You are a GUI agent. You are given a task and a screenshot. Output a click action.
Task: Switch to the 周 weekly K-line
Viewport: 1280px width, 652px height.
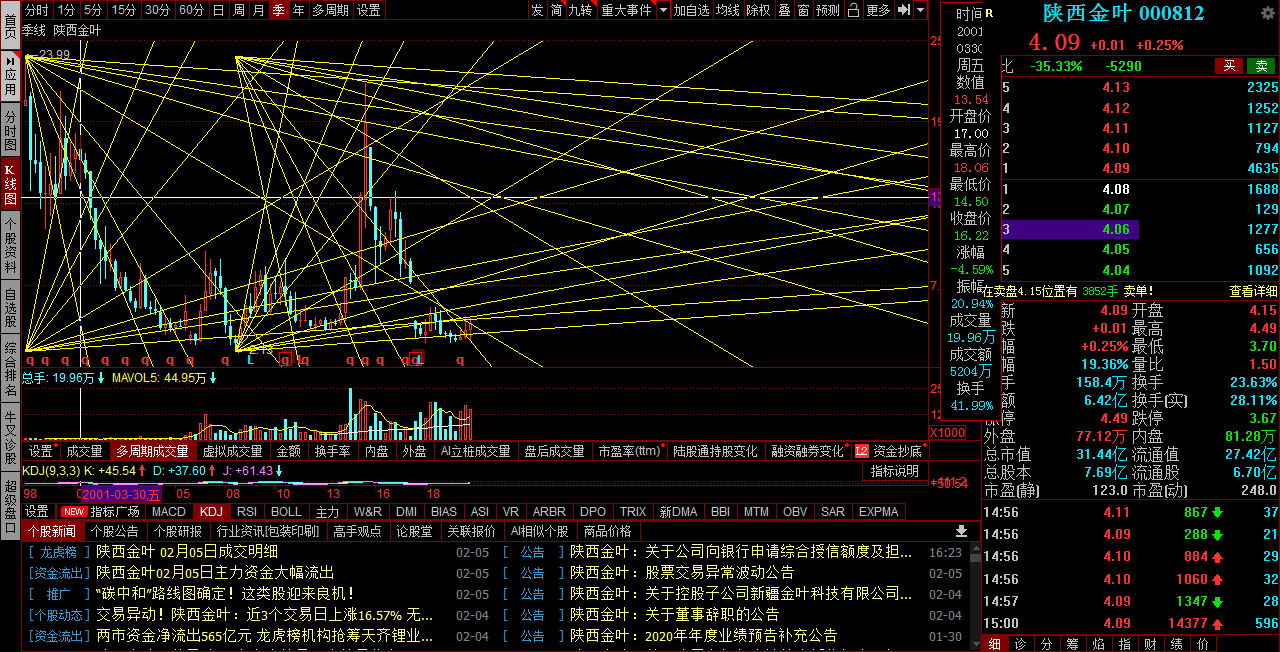click(238, 10)
